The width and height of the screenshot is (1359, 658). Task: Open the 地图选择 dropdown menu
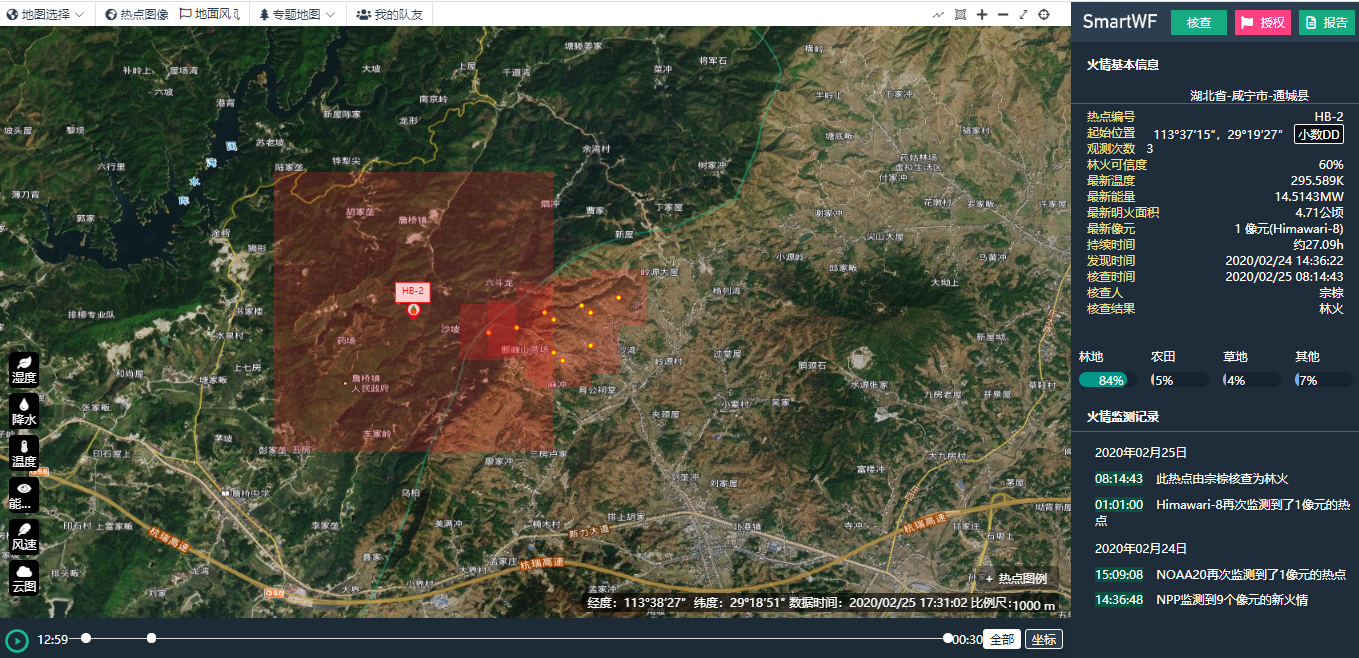tap(46, 14)
